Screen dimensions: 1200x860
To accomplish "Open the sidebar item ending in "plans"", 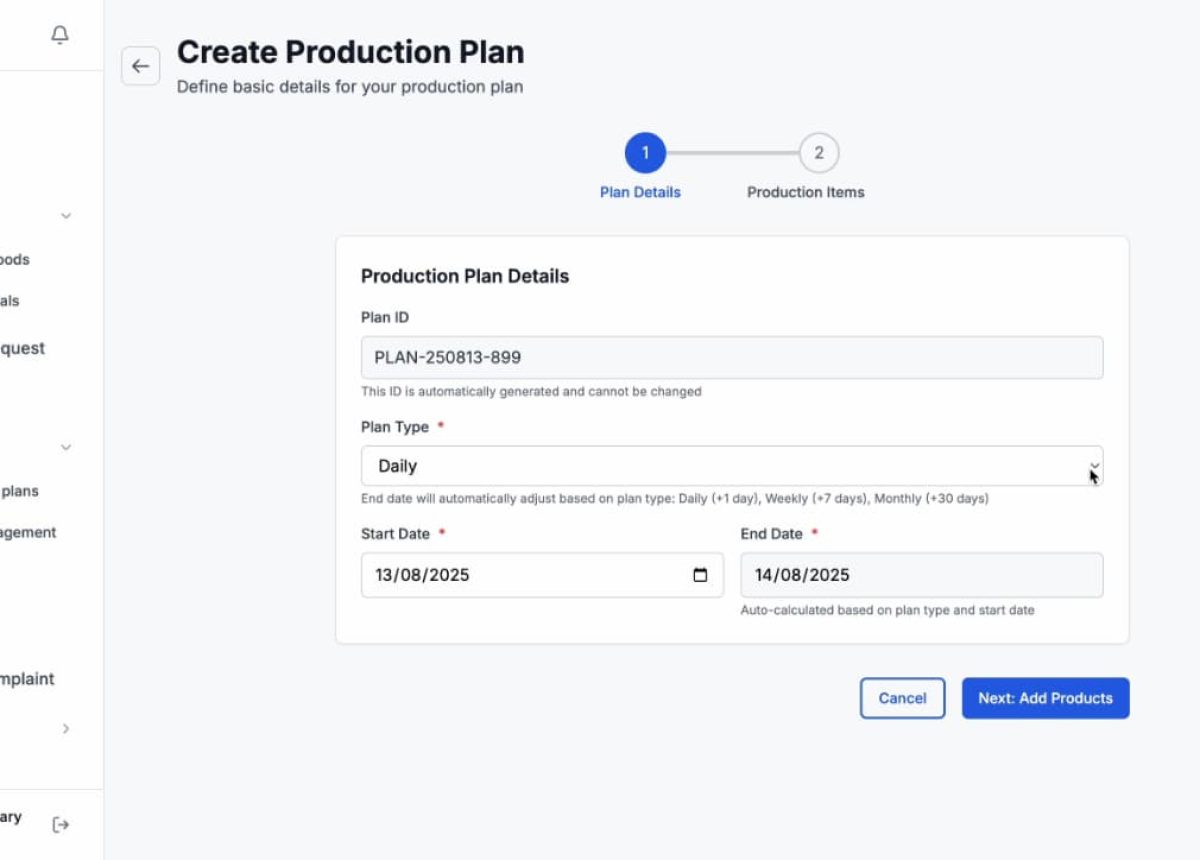I will pyautogui.click(x=20, y=491).
